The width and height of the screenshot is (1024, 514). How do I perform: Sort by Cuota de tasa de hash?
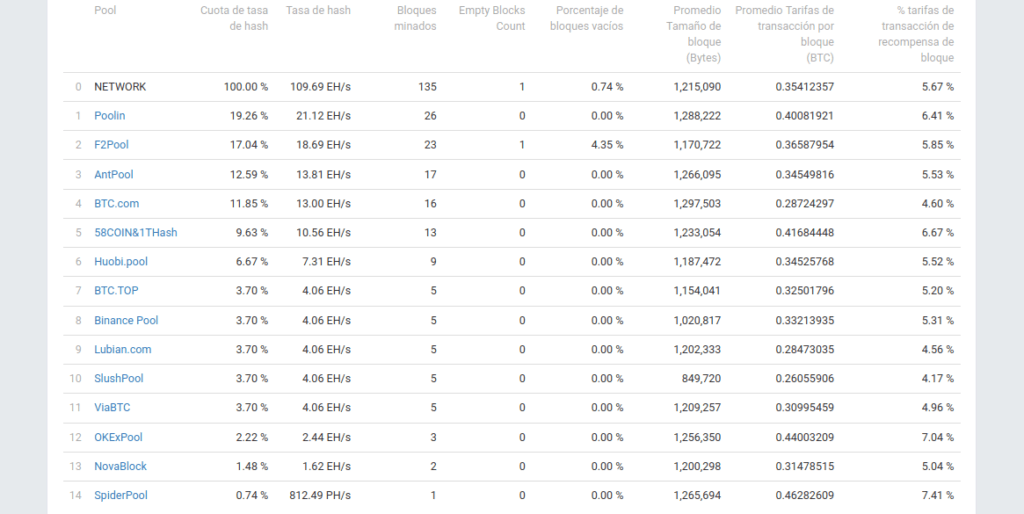click(x=234, y=18)
